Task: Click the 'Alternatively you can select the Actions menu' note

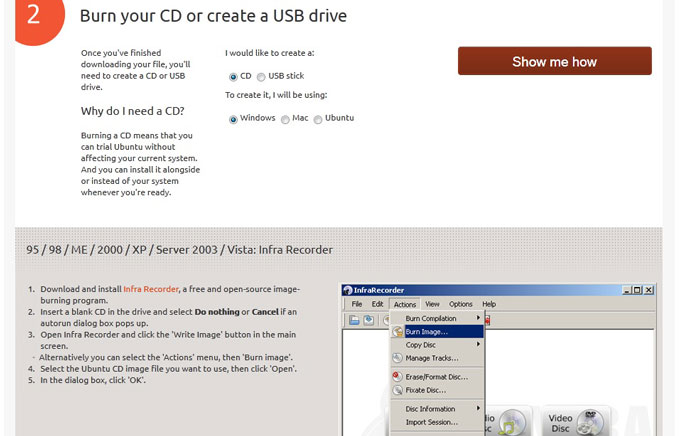Action: (x=166, y=357)
